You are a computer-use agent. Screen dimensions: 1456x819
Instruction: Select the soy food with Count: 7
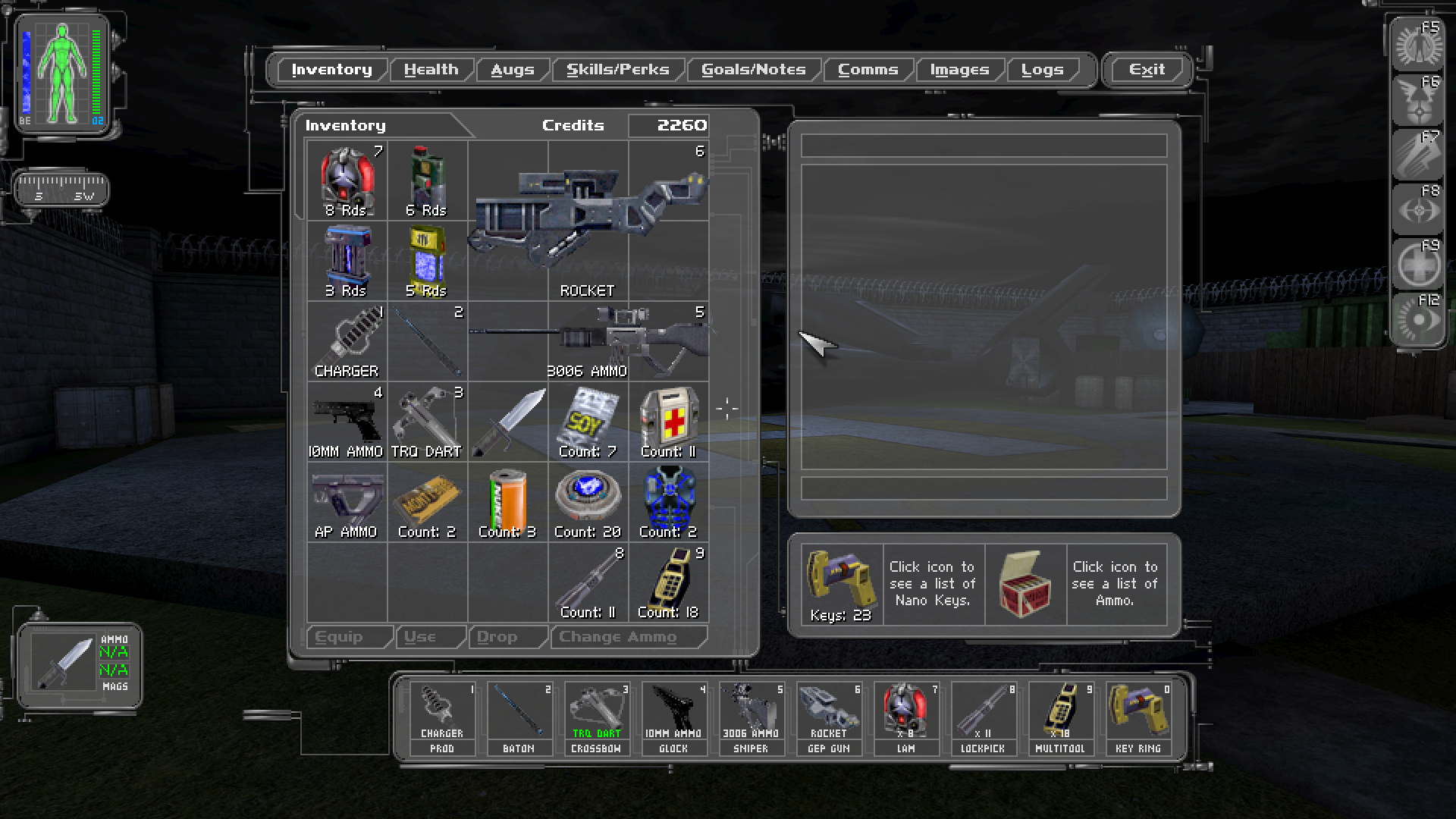588,422
